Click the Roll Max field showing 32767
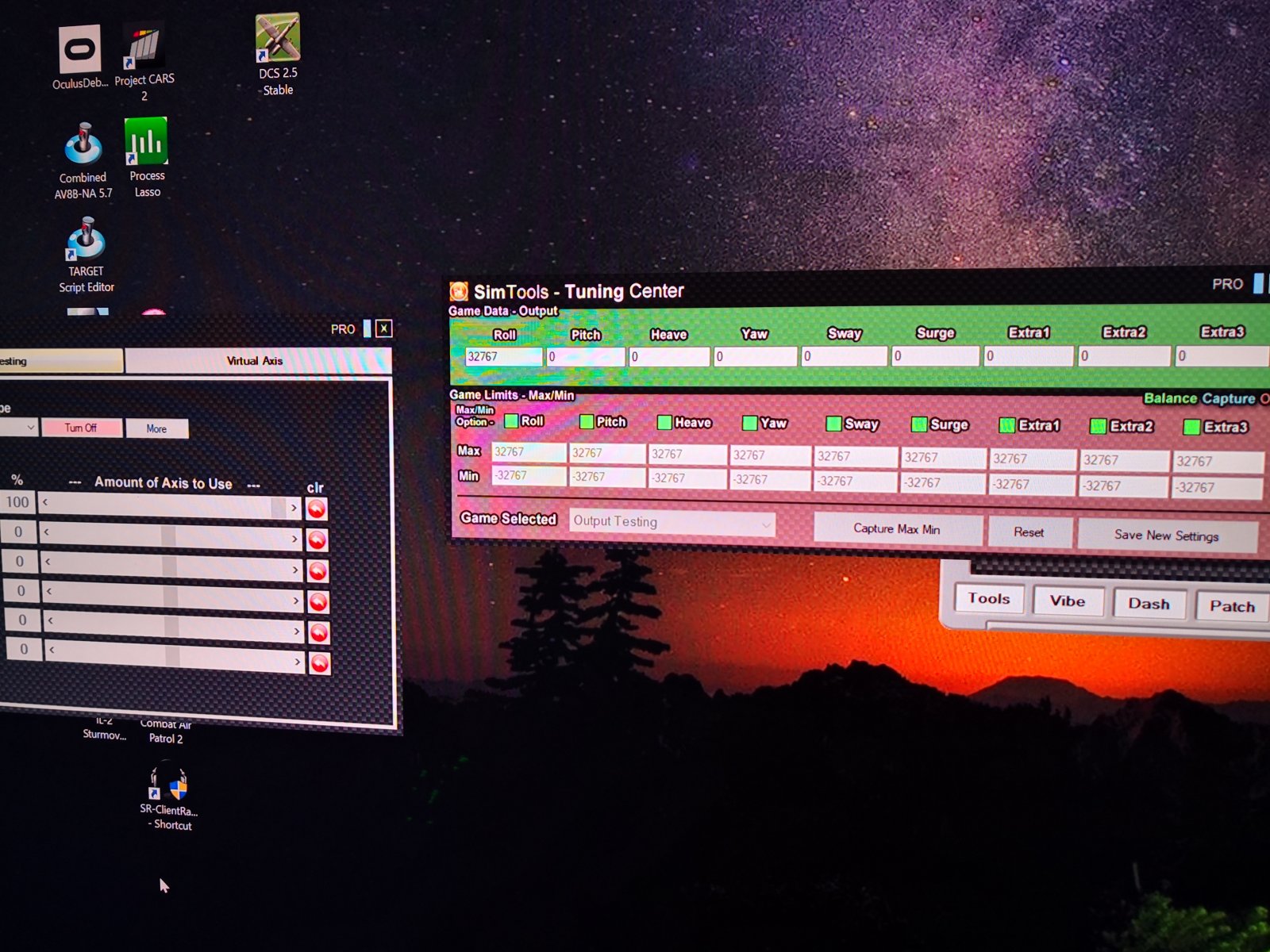 pyautogui.click(x=529, y=452)
